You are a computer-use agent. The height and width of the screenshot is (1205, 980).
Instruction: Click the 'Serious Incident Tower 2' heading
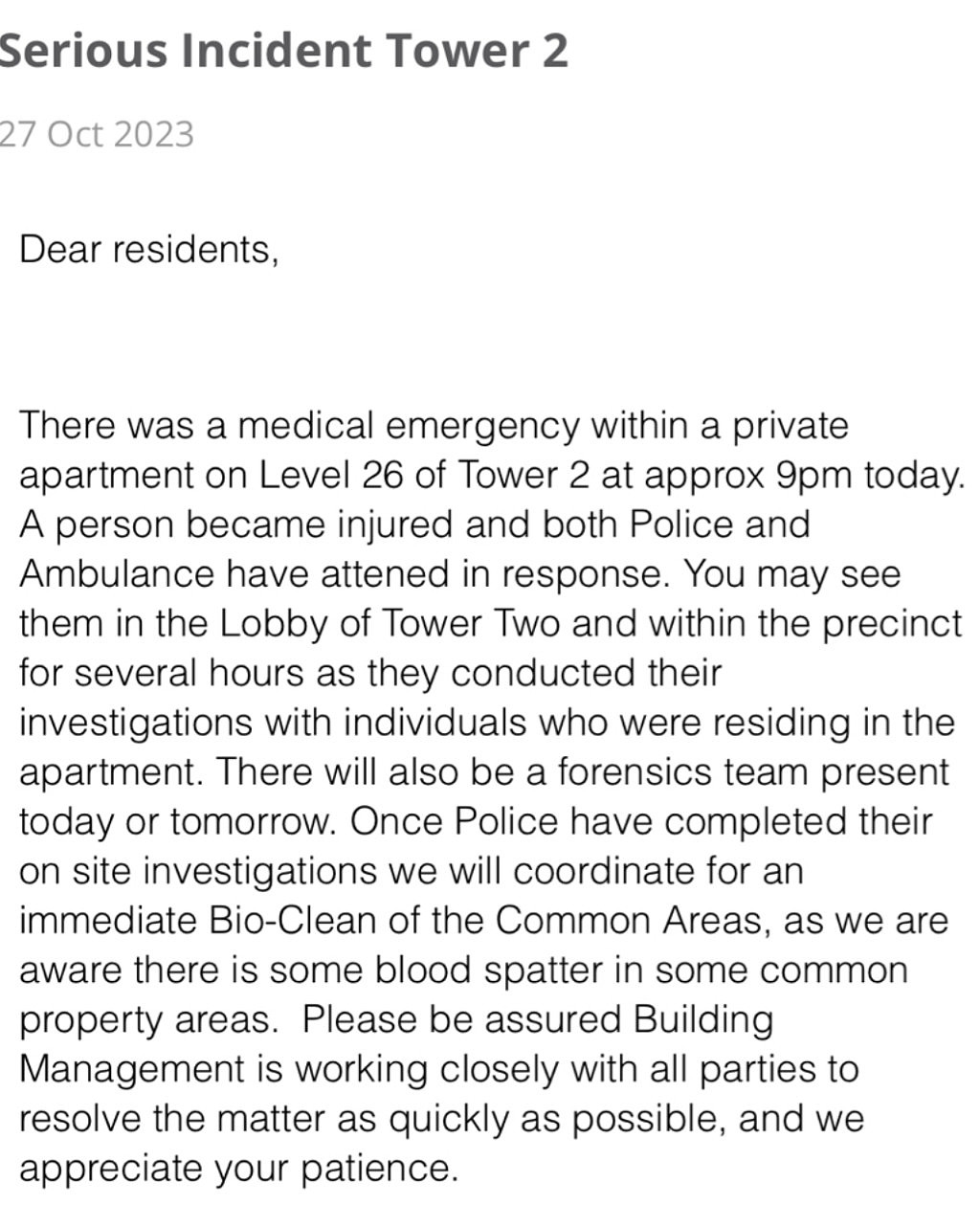tap(284, 51)
